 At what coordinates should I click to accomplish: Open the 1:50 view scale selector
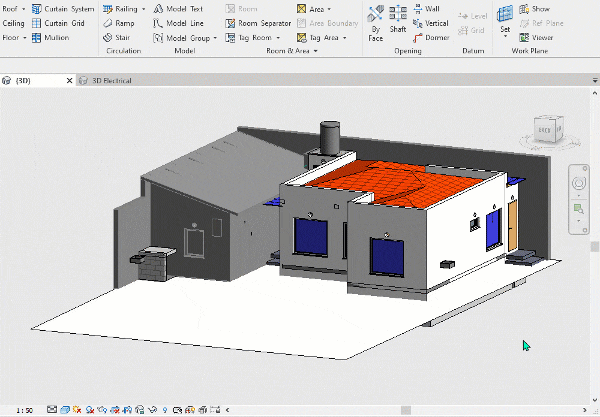point(25,410)
